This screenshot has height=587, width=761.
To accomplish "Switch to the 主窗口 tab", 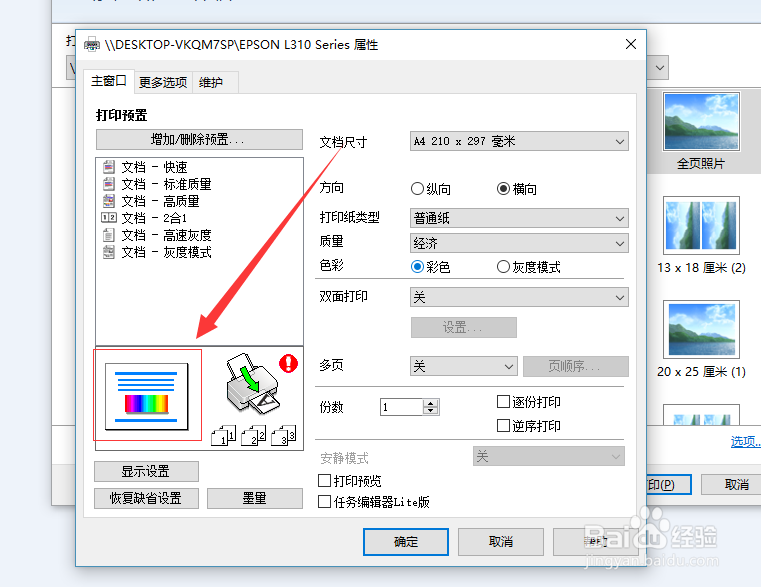I will click(109, 81).
